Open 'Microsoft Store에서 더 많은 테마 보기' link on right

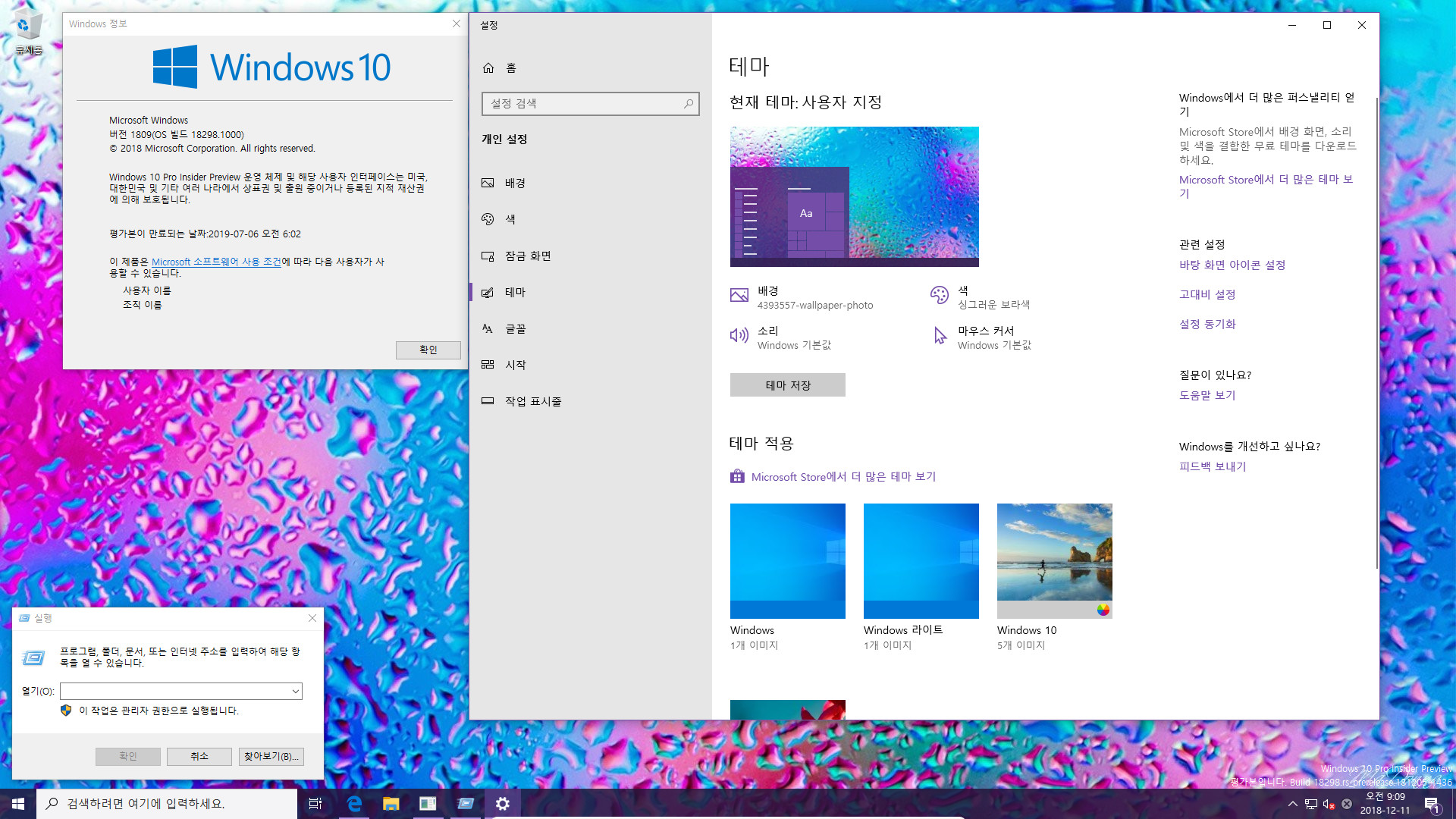coord(1266,187)
